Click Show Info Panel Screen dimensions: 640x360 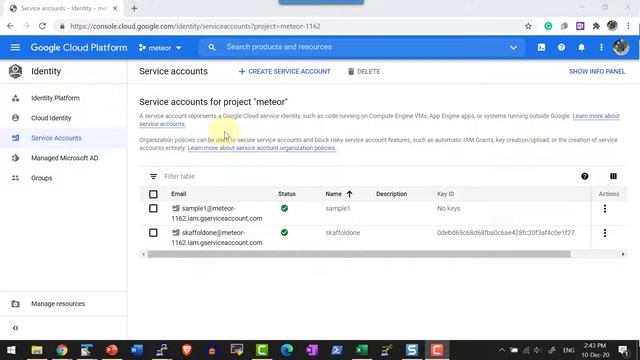click(x=597, y=71)
